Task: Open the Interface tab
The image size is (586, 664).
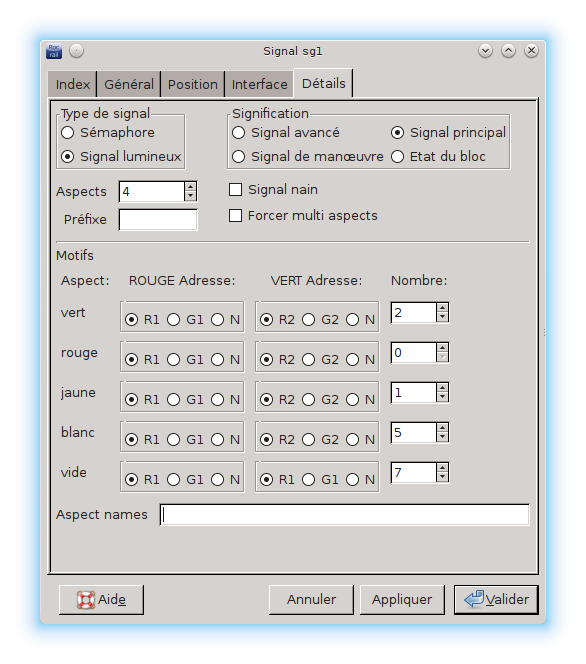Action: [260, 84]
